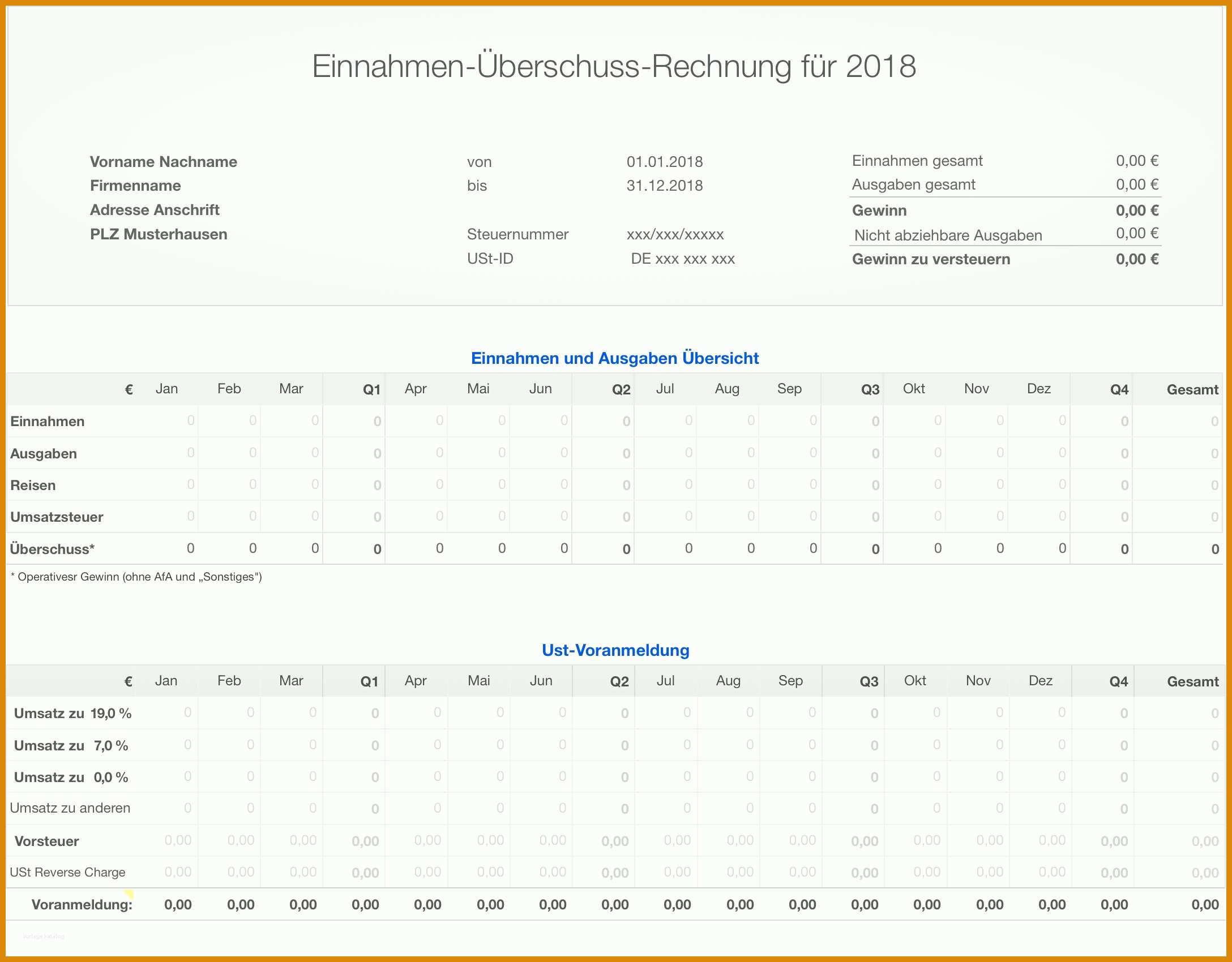The image size is (1232, 962).
Task: Select the title Einnahmen-Überschuss-Rechnung für 2018
Action: (x=614, y=67)
